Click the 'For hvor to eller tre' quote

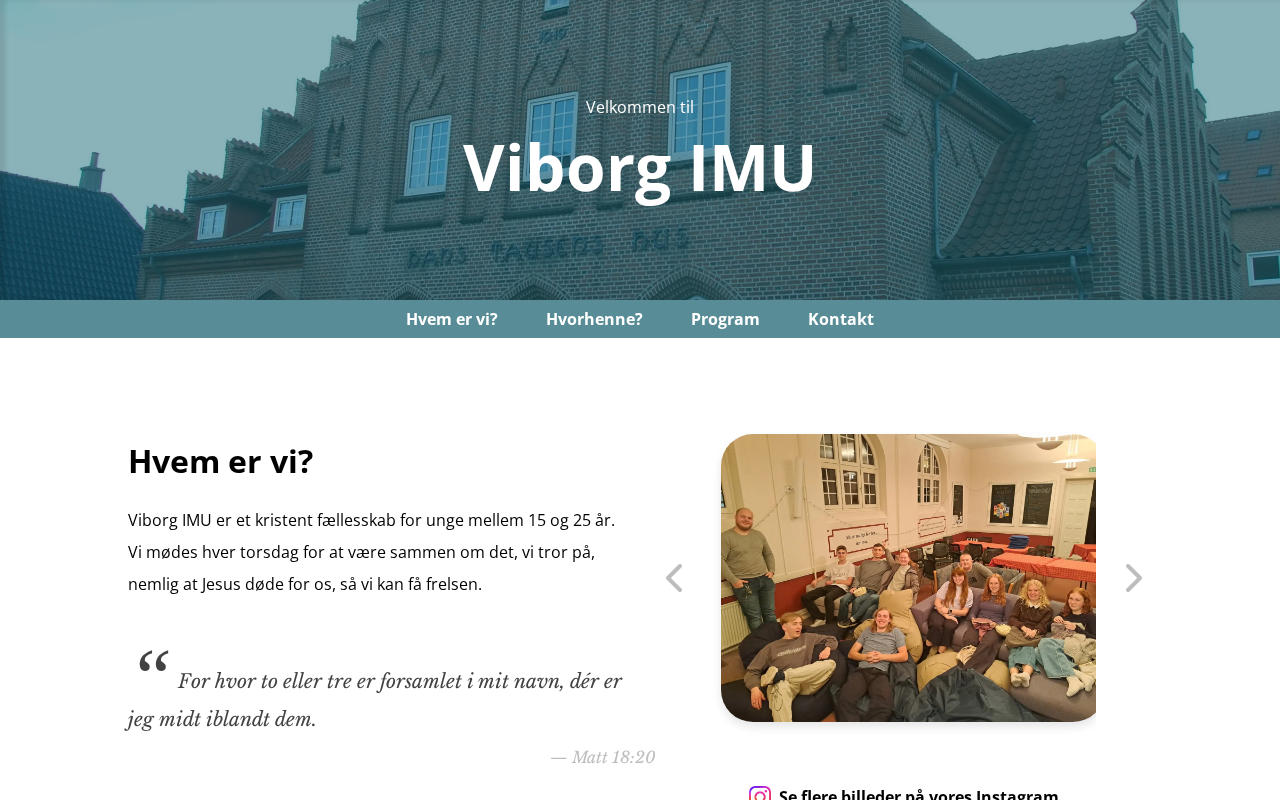point(375,700)
